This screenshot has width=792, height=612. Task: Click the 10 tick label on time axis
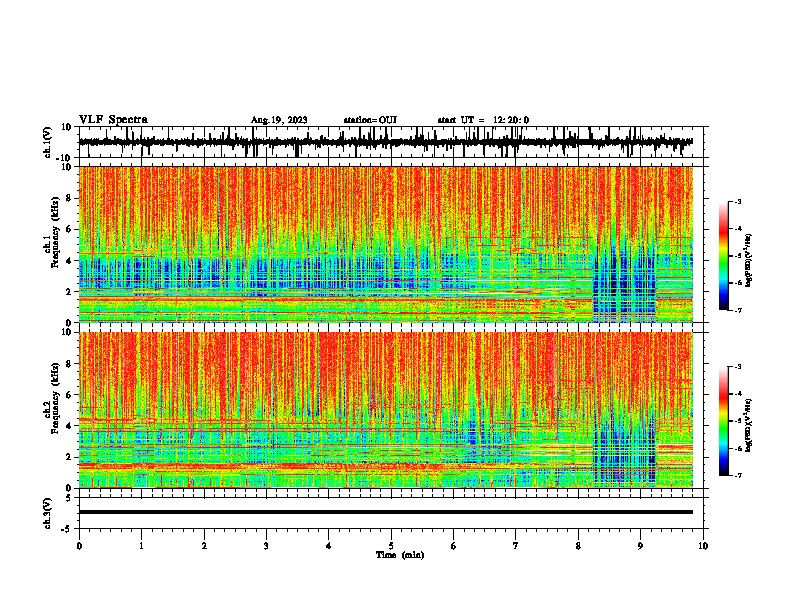tap(703, 546)
